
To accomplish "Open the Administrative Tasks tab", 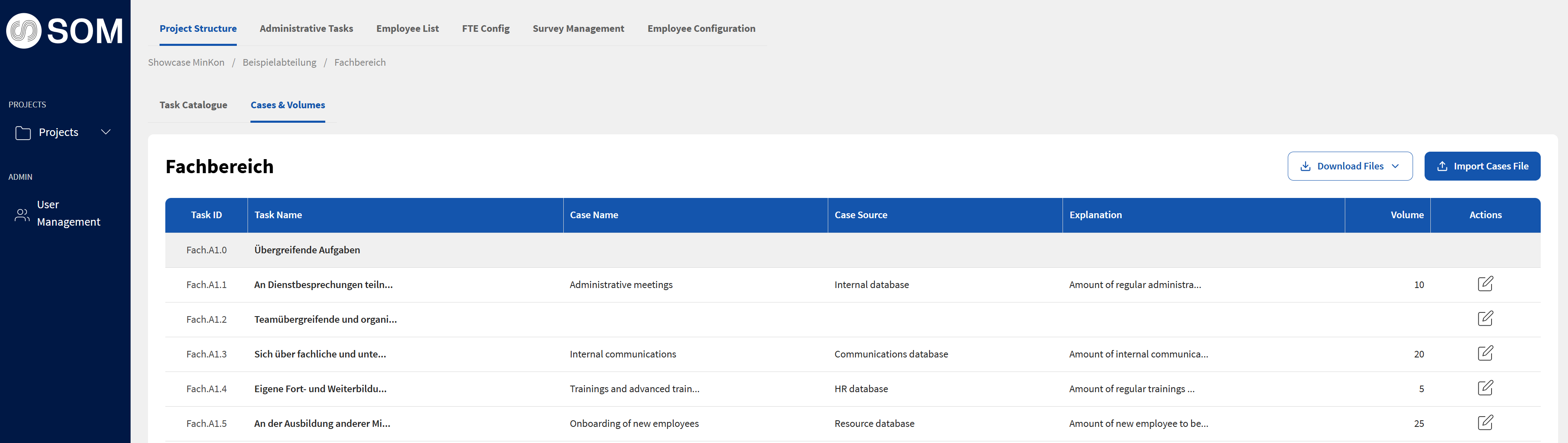I will [306, 29].
